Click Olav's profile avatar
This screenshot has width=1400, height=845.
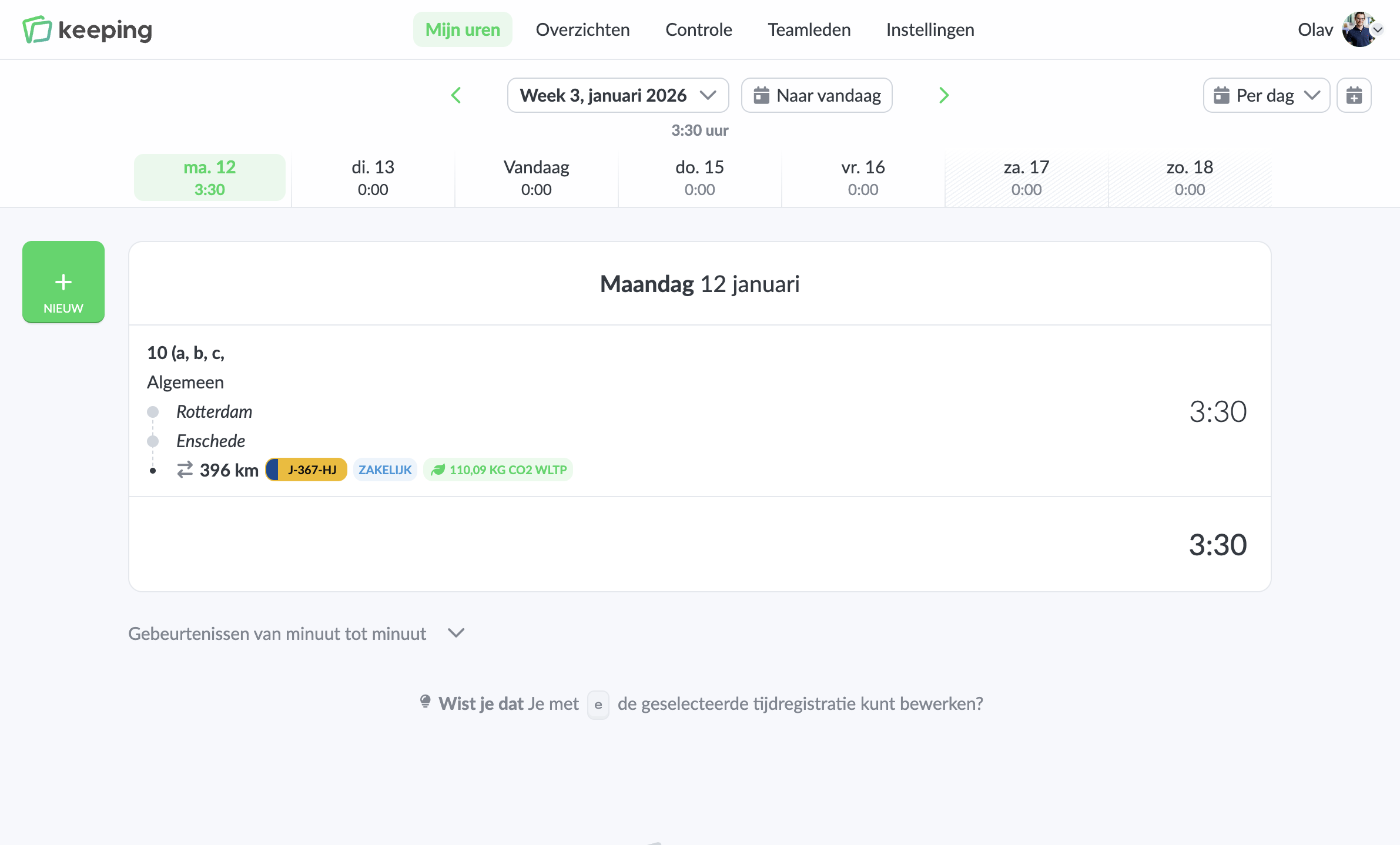click(1359, 29)
